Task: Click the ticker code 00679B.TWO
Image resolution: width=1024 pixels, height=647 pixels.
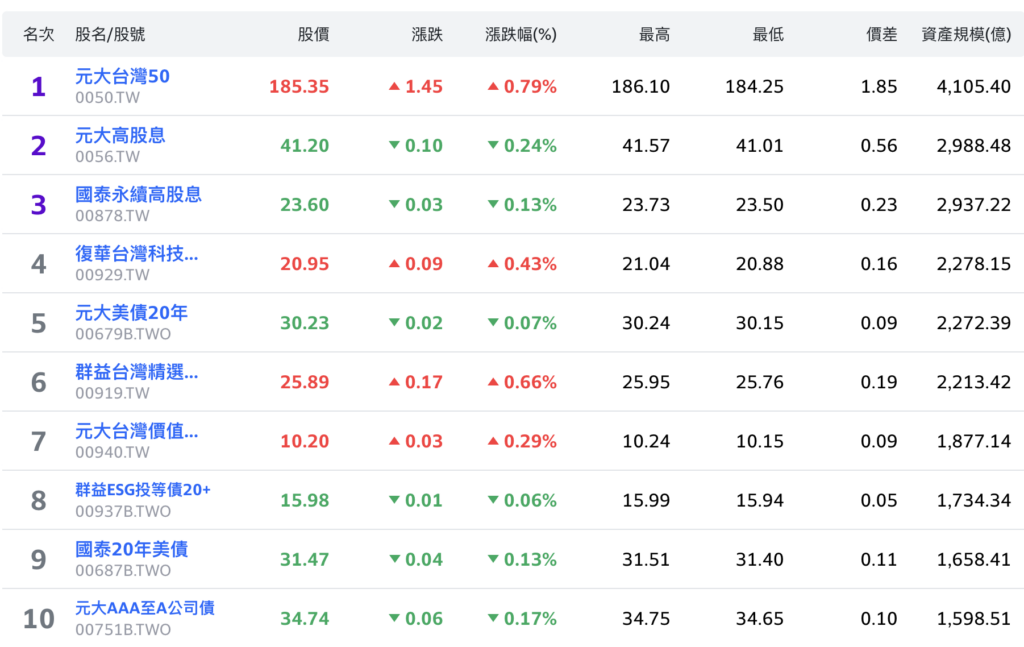Action: 123,334
